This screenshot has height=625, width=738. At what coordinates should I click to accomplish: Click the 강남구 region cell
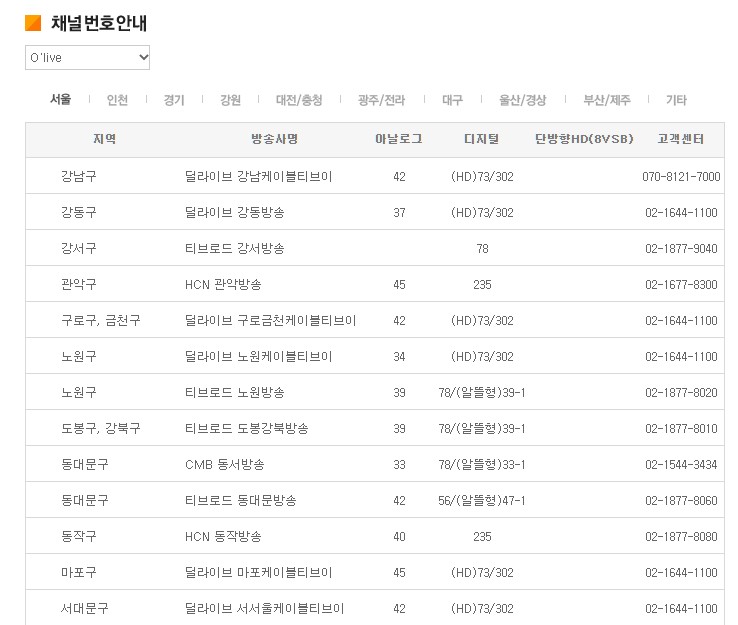pos(79,176)
